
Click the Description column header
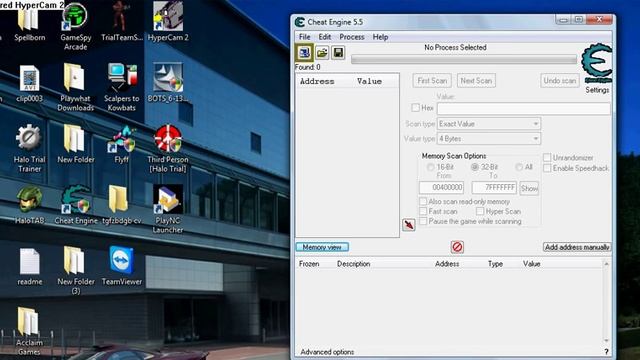point(353,264)
